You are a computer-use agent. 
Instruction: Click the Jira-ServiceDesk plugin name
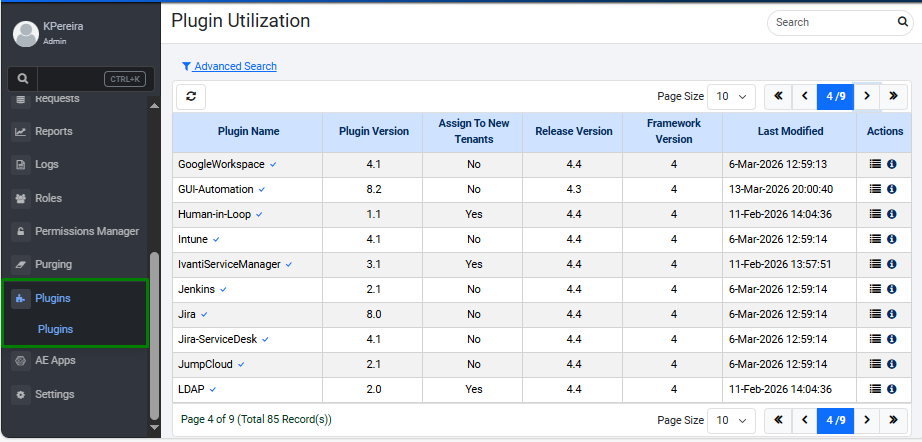[218, 339]
